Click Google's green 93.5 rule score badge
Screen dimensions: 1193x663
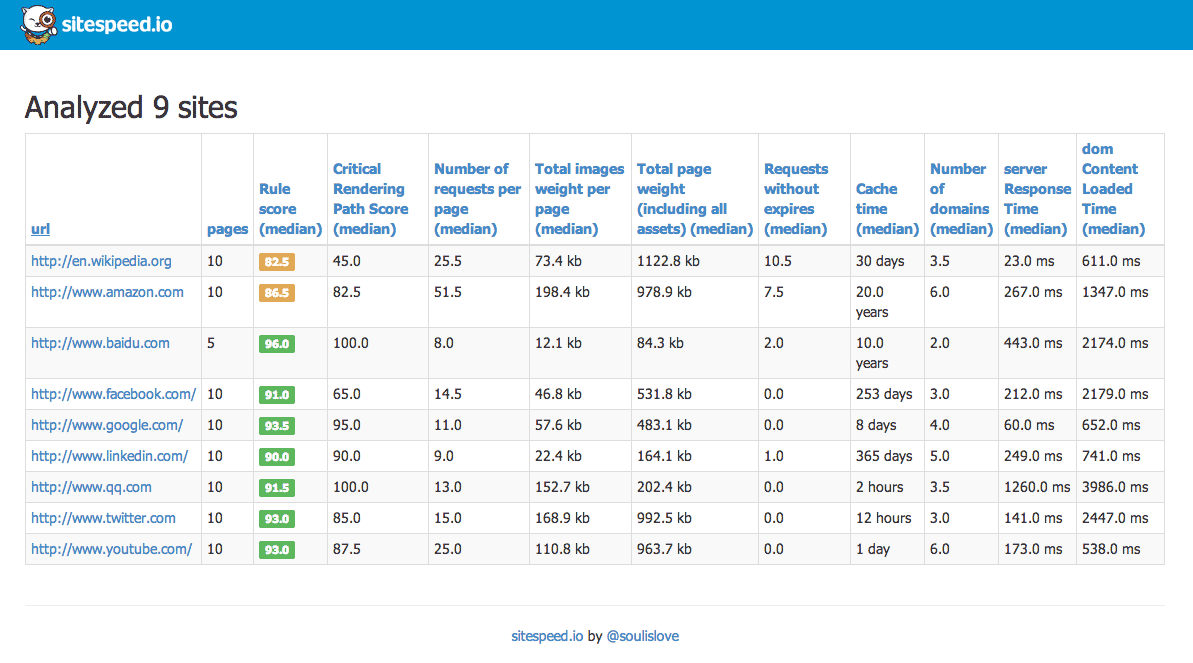tap(277, 426)
